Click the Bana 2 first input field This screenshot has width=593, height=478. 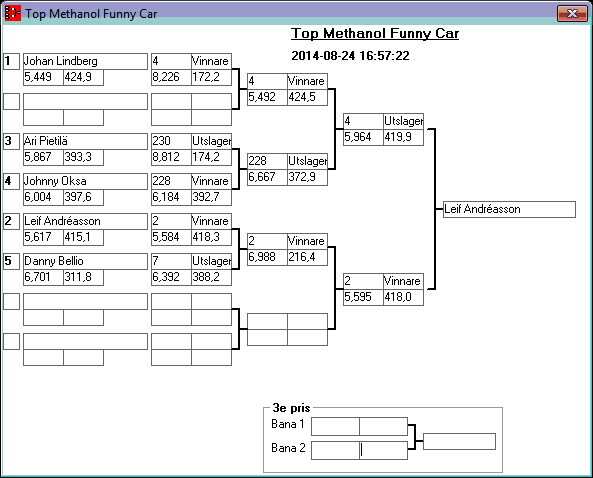tap(335, 450)
